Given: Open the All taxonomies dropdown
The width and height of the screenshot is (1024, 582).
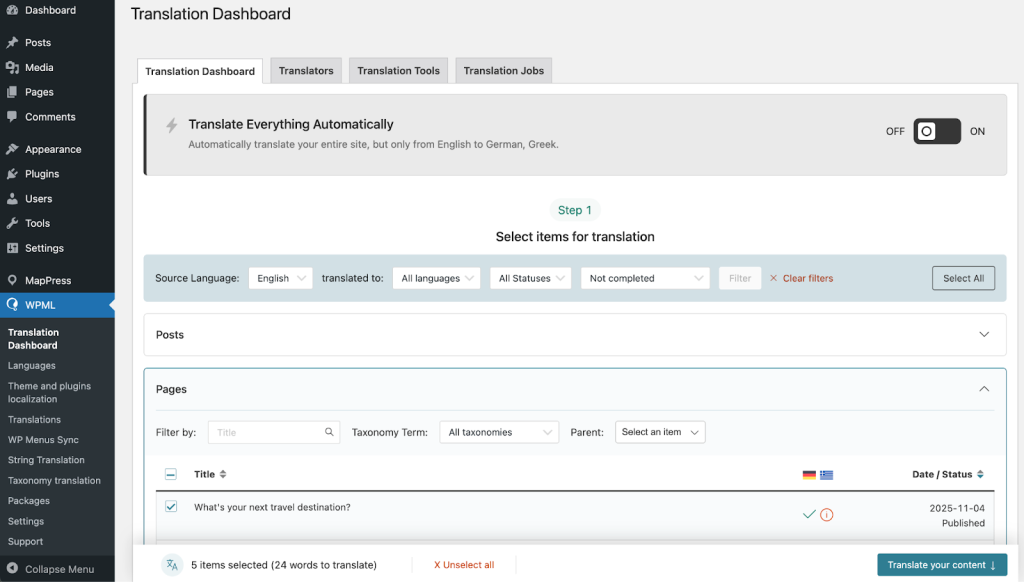Looking at the screenshot, I should pos(499,432).
